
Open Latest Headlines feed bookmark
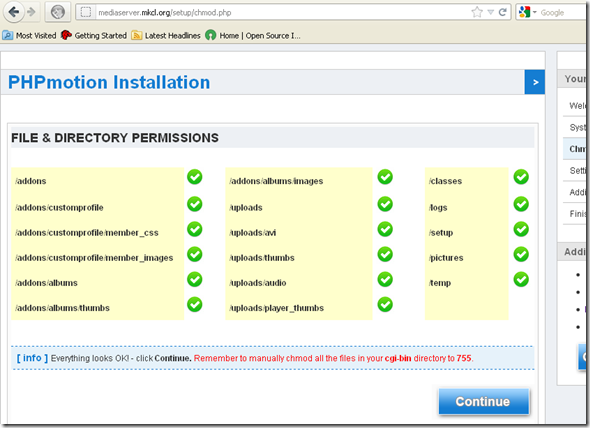tap(166, 35)
